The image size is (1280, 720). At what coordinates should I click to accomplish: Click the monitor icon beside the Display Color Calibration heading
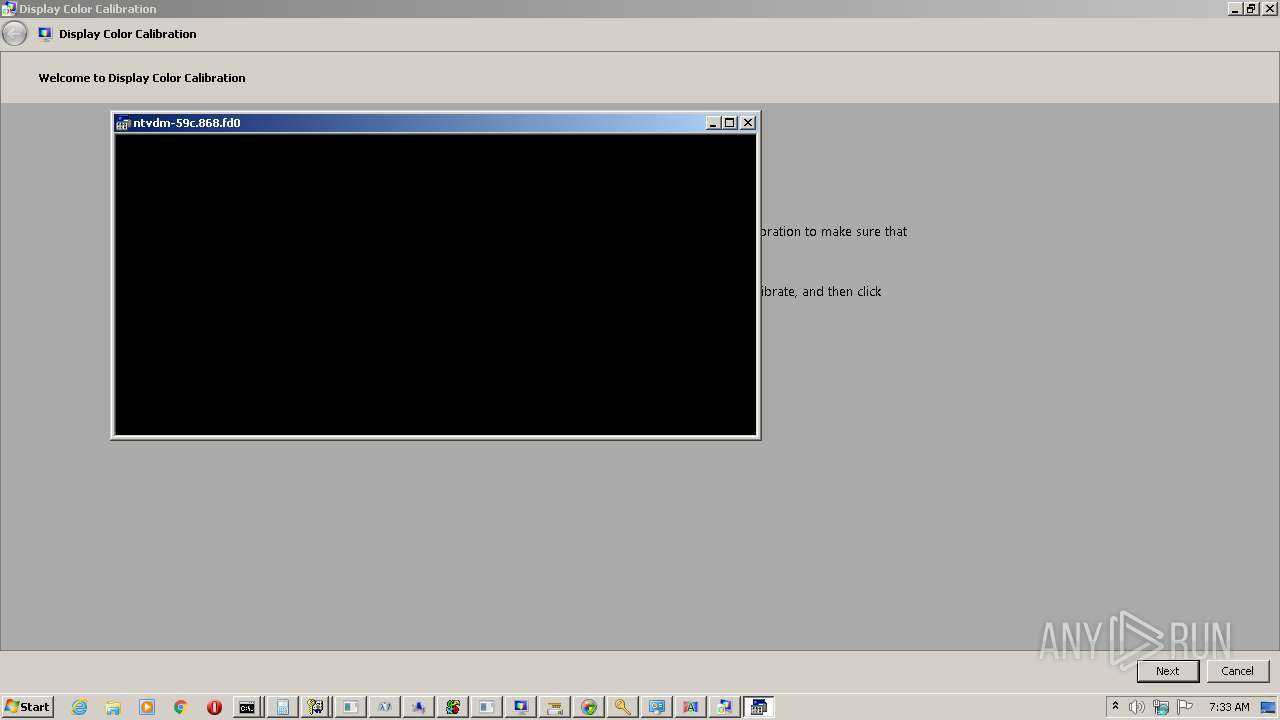click(x=45, y=34)
